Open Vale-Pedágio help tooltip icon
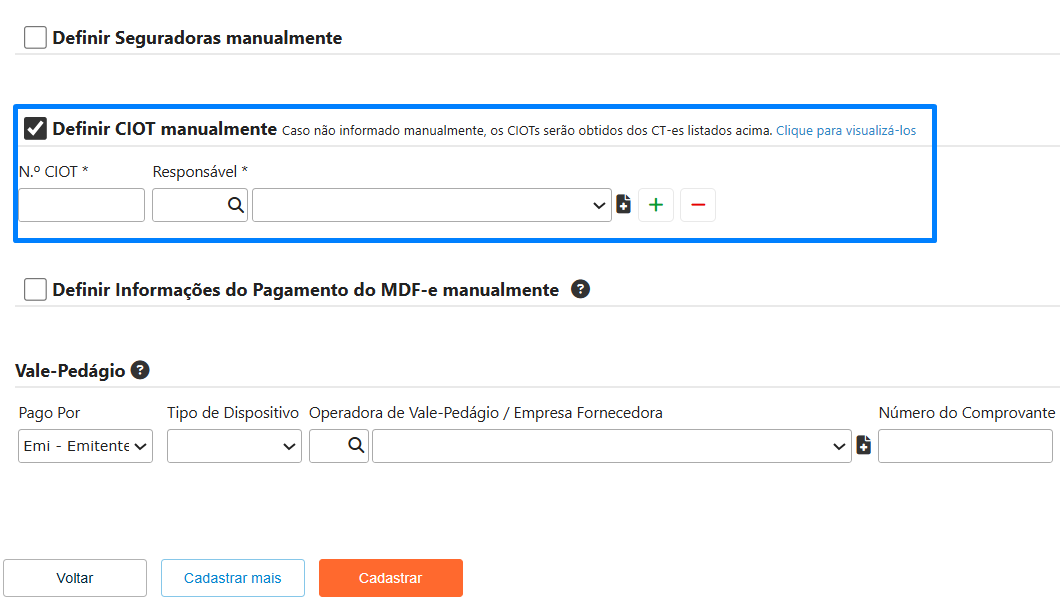The image size is (1060, 612). pyautogui.click(x=140, y=370)
